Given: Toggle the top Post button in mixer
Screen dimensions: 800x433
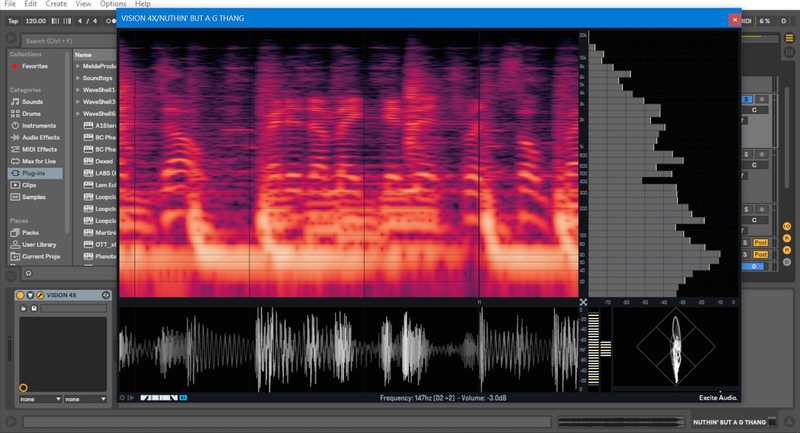Looking at the screenshot, I should tap(761, 243).
